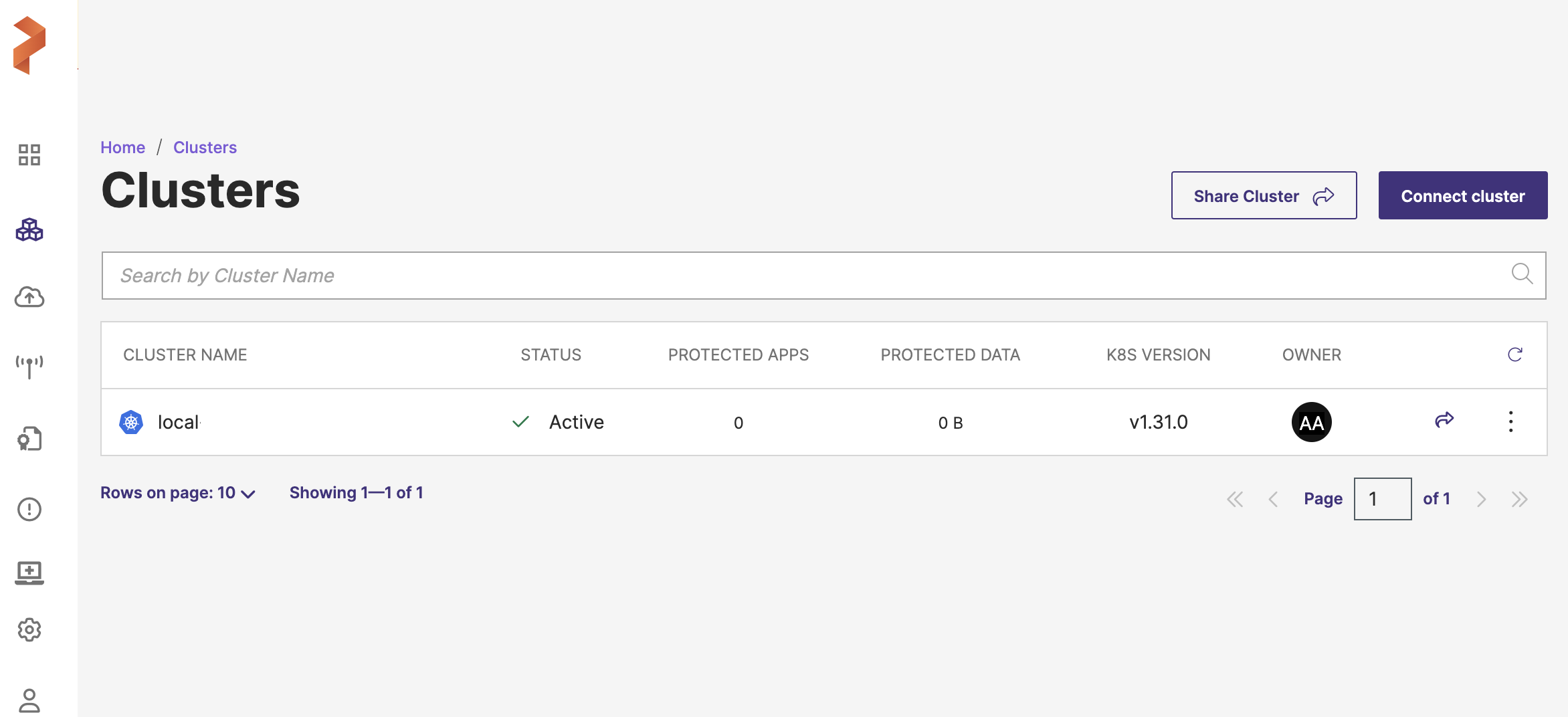1568x717 pixels.
Task: Share the local cluster via arrow icon
Action: pyautogui.click(x=1444, y=420)
